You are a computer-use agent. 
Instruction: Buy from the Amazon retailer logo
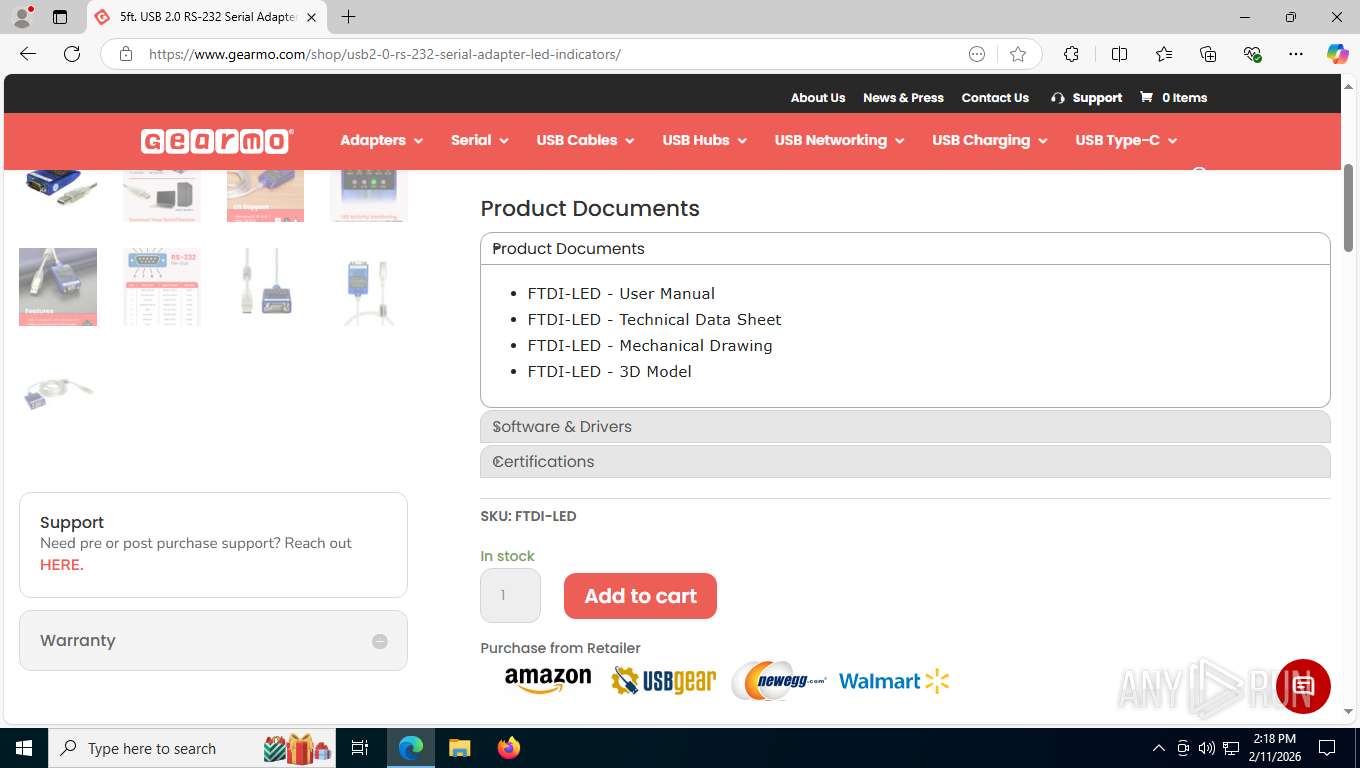pos(548,681)
